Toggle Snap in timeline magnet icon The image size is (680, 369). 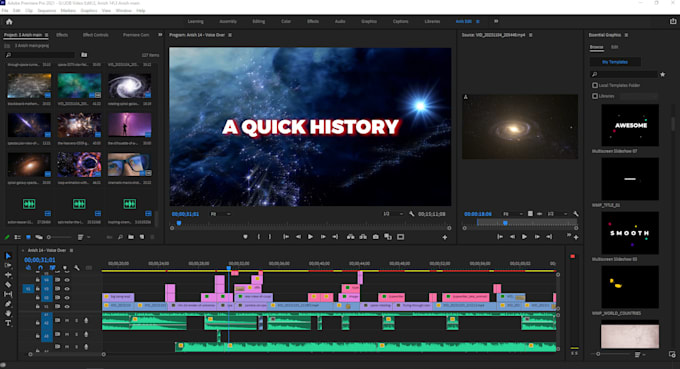pos(40,268)
